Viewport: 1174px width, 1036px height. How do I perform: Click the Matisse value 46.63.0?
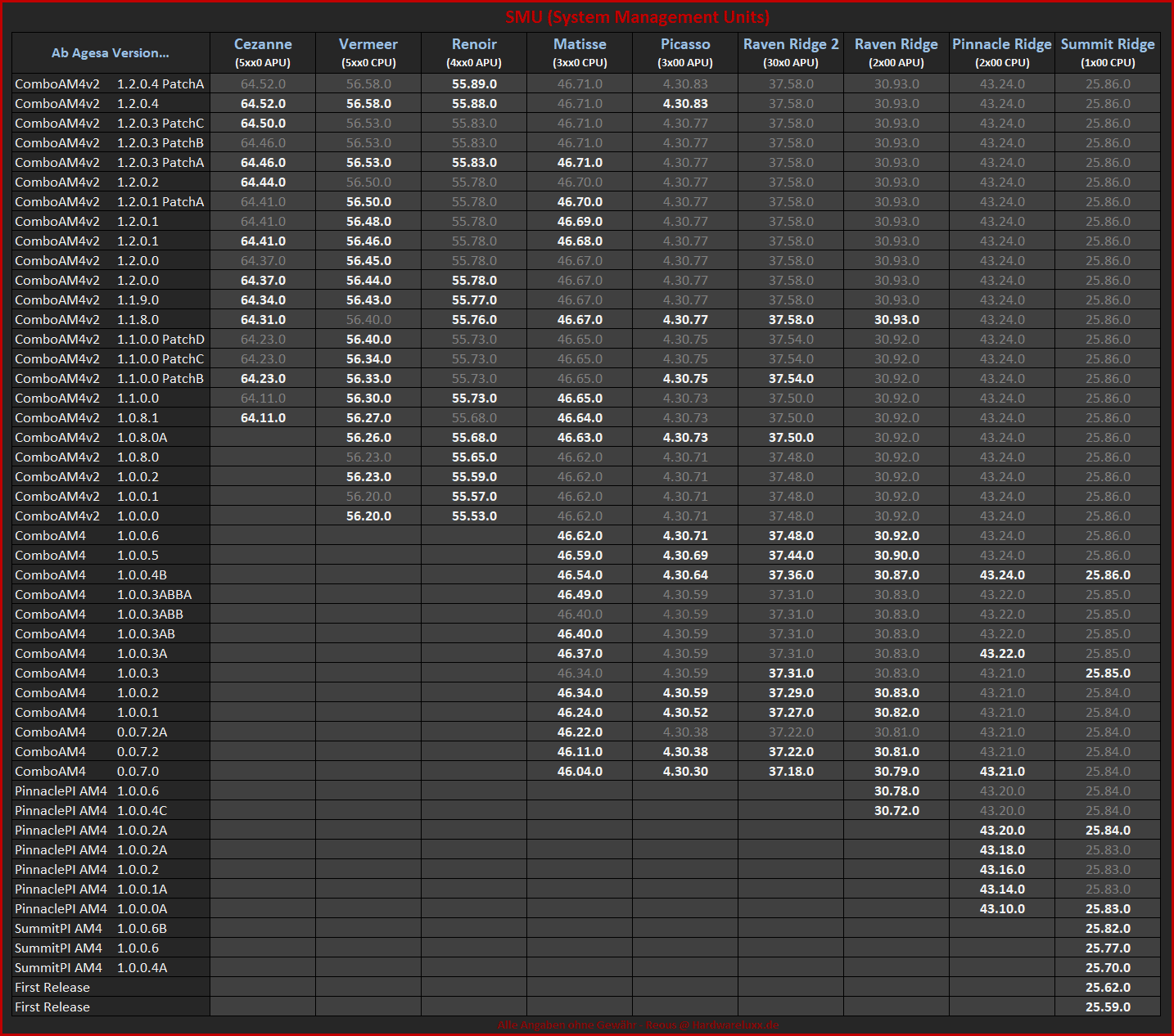coord(580,437)
